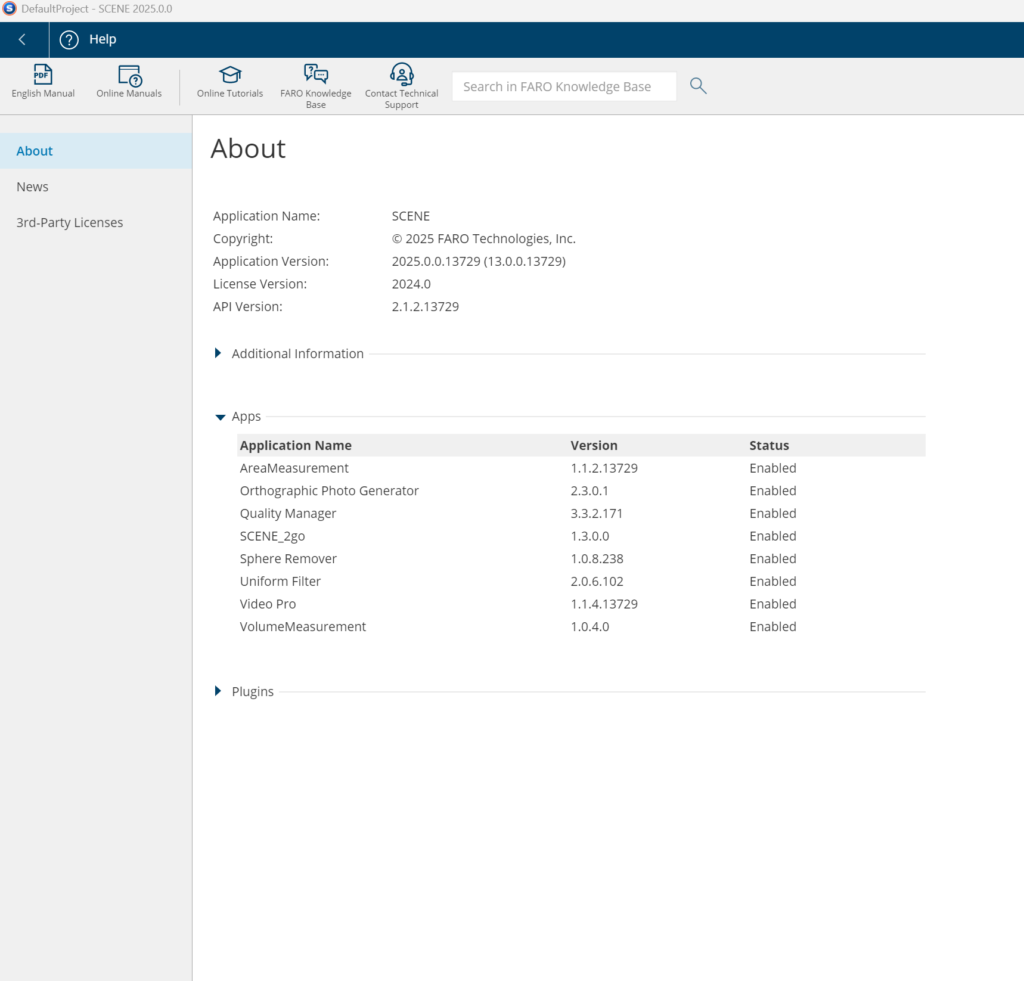Click the Version column header
This screenshot has width=1024, height=981.
[x=594, y=445]
